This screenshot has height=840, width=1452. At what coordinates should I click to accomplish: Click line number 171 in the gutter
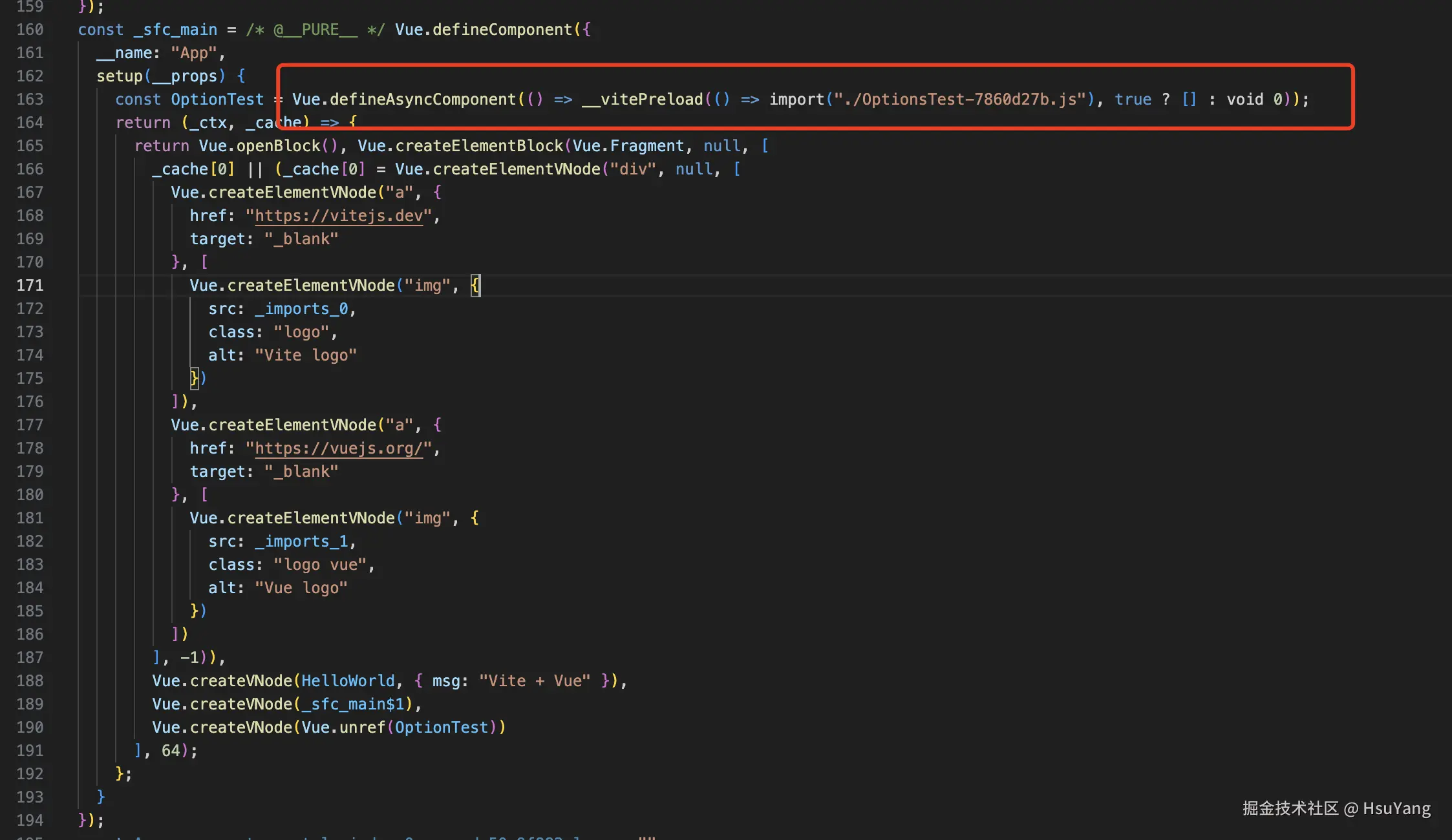pyautogui.click(x=30, y=286)
